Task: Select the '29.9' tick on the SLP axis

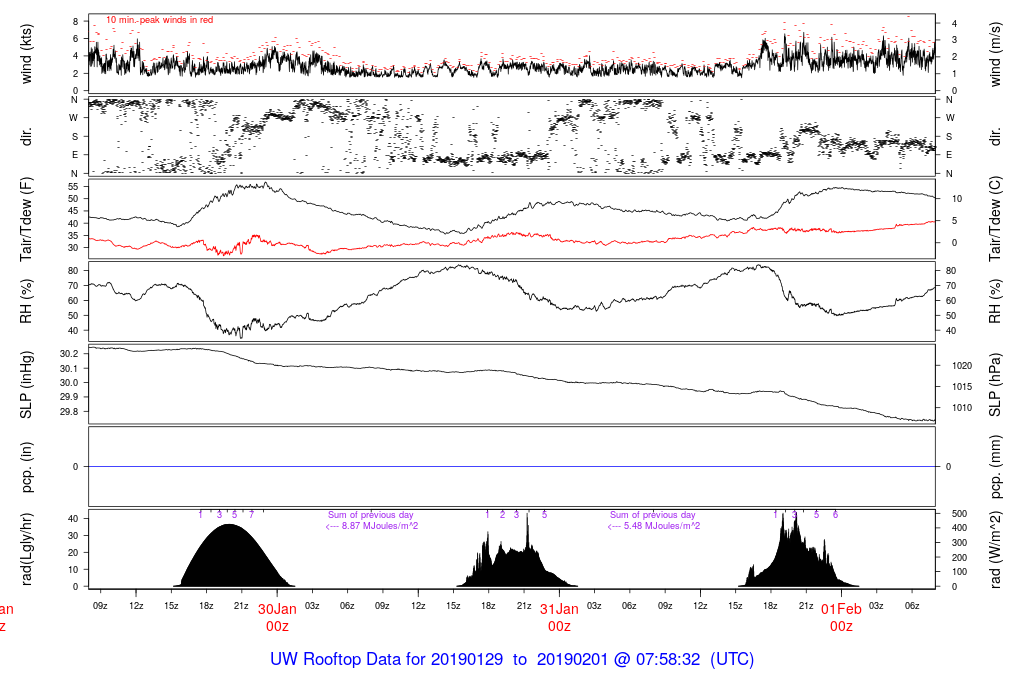Action: (x=69, y=397)
